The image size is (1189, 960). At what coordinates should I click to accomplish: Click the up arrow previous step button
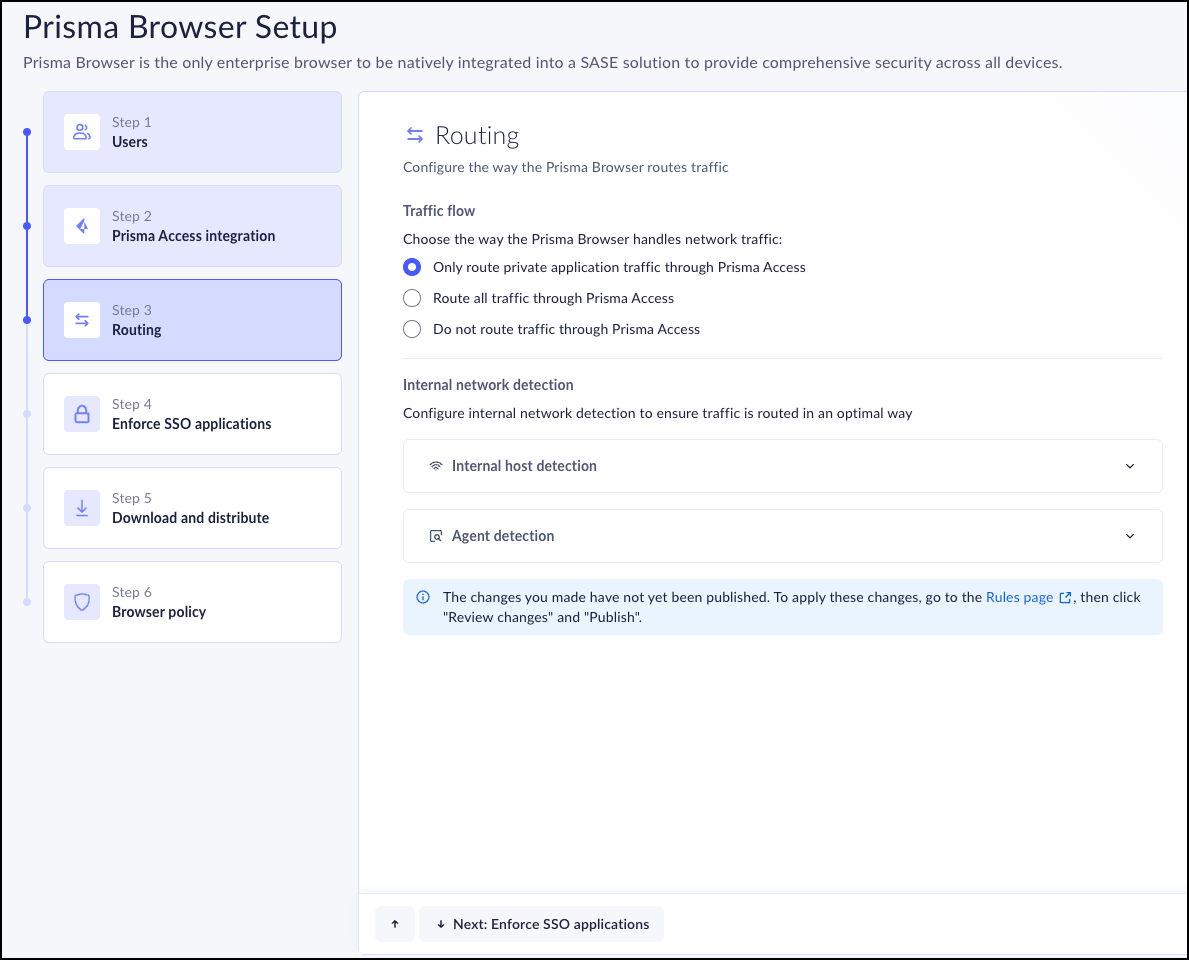point(395,924)
